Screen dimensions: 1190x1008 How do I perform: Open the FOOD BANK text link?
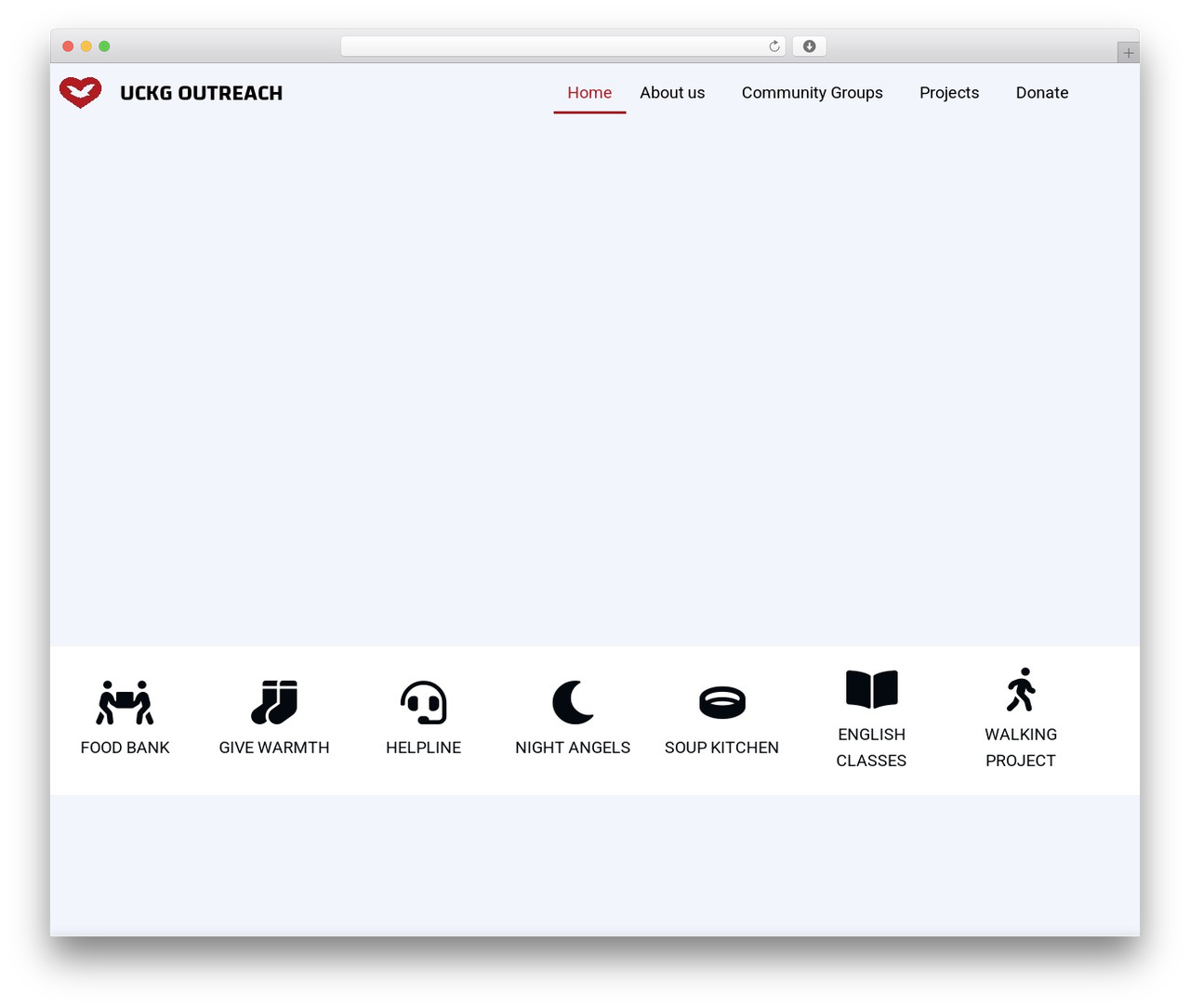[126, 748]
